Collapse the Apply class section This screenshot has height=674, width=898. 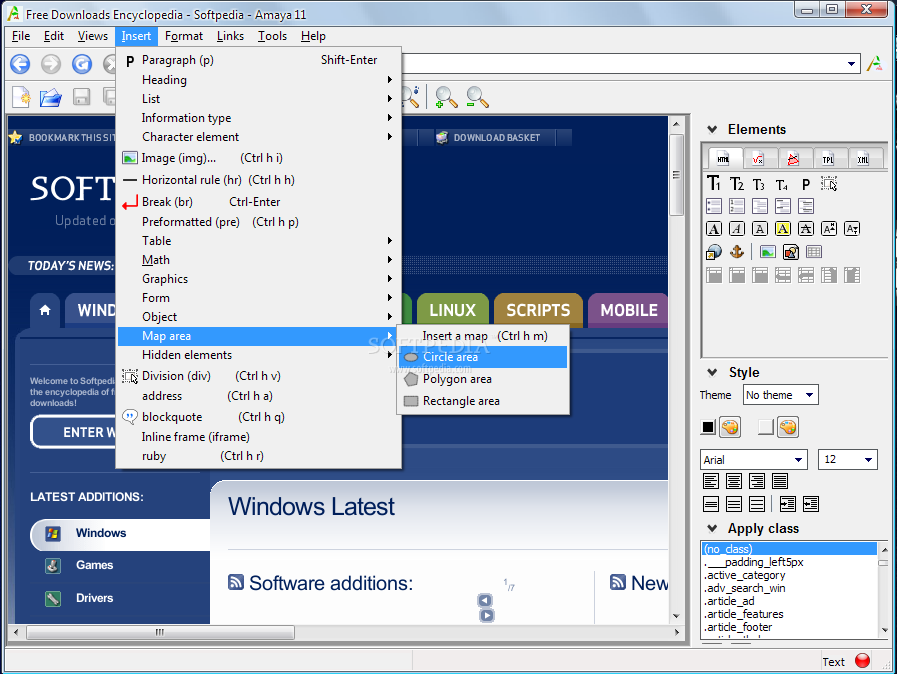tap(712, 529)
